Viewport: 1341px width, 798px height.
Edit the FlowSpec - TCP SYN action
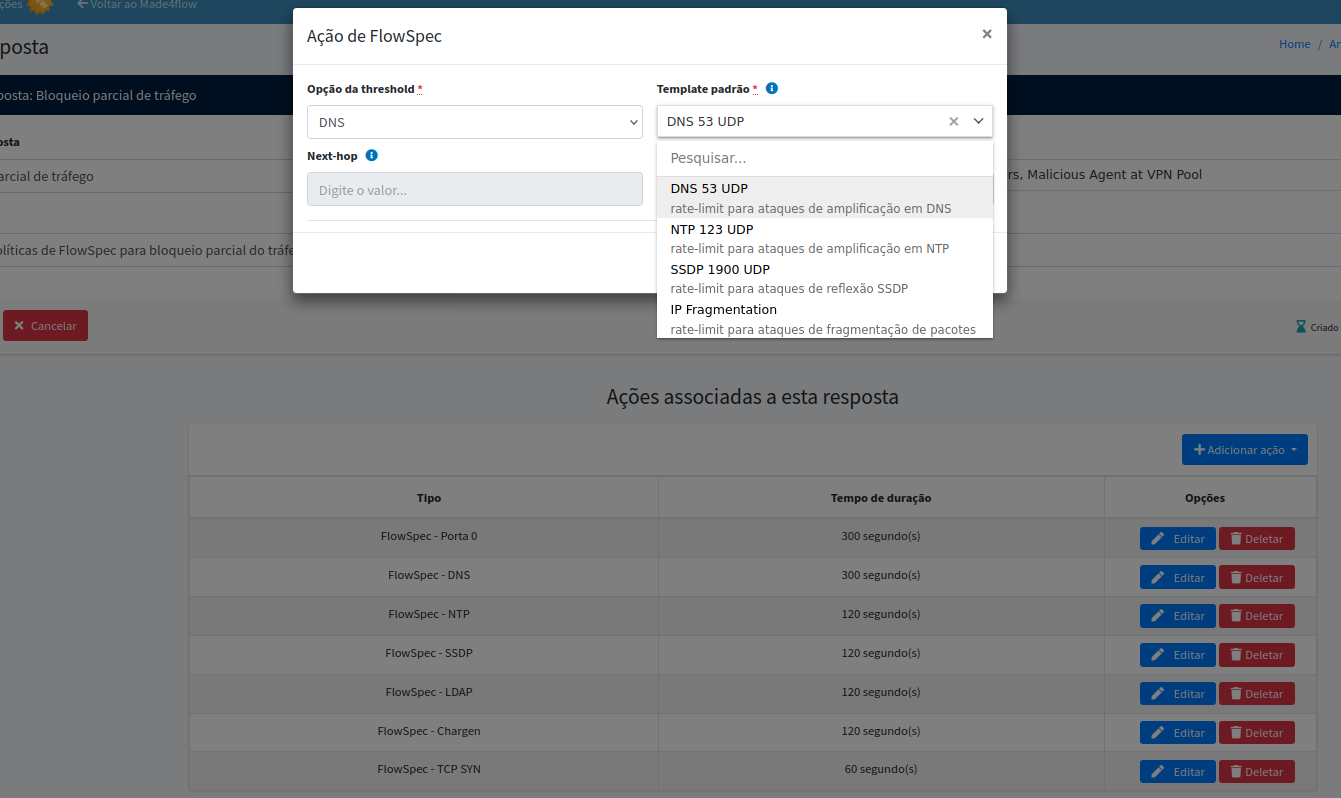[1178, 772]
